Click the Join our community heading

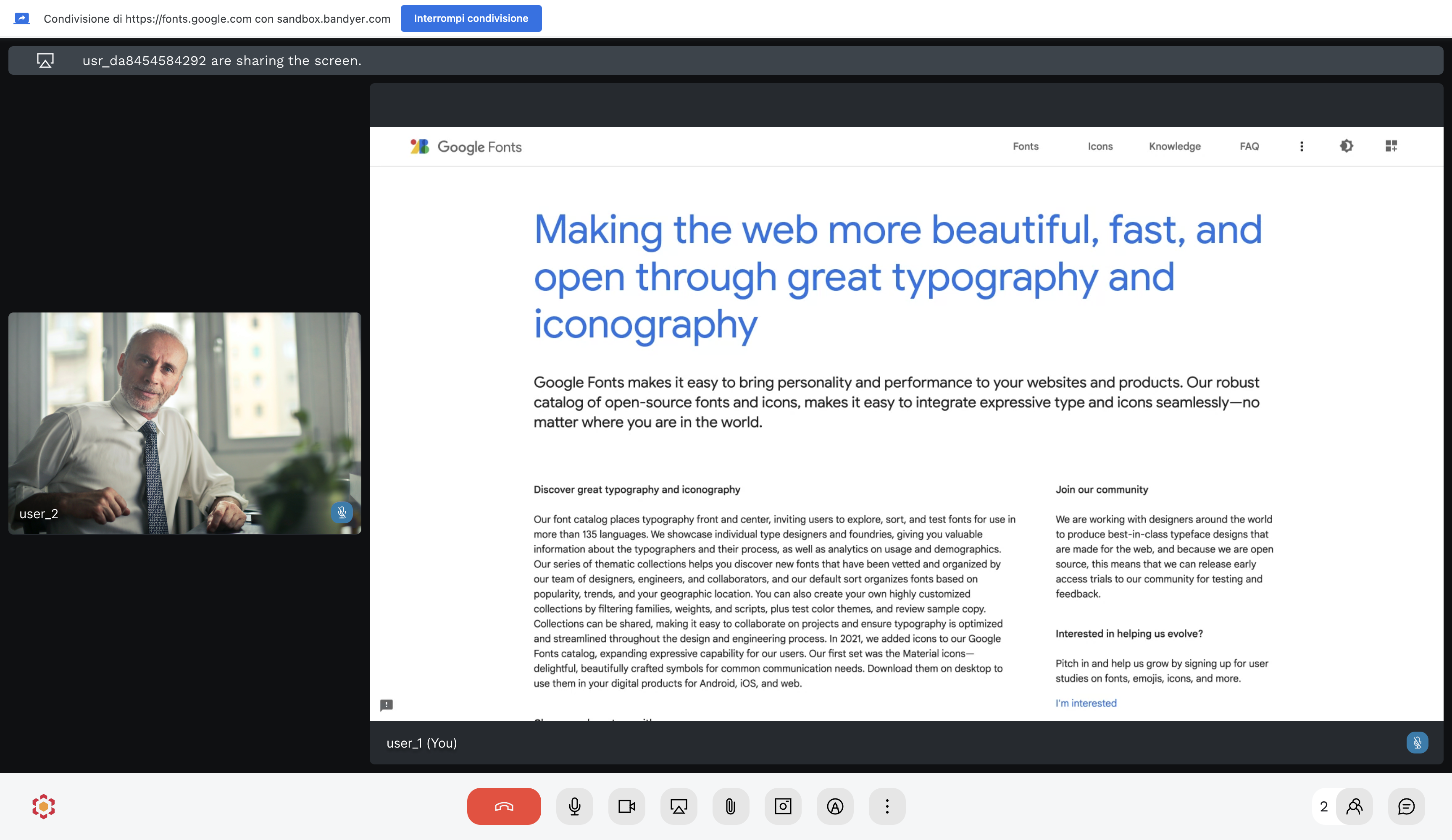point(1101,489)
